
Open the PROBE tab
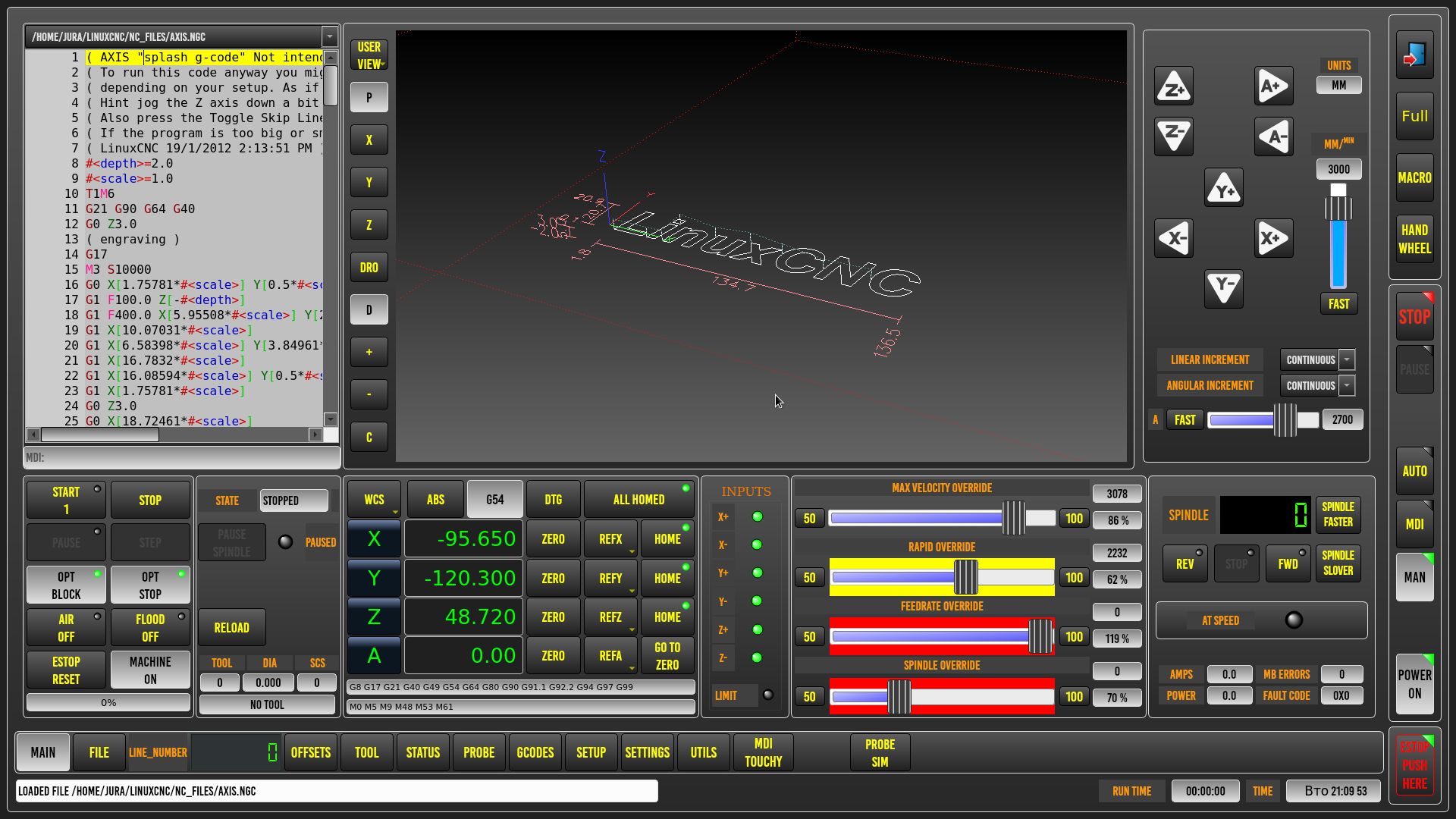(x=479, y=752)
